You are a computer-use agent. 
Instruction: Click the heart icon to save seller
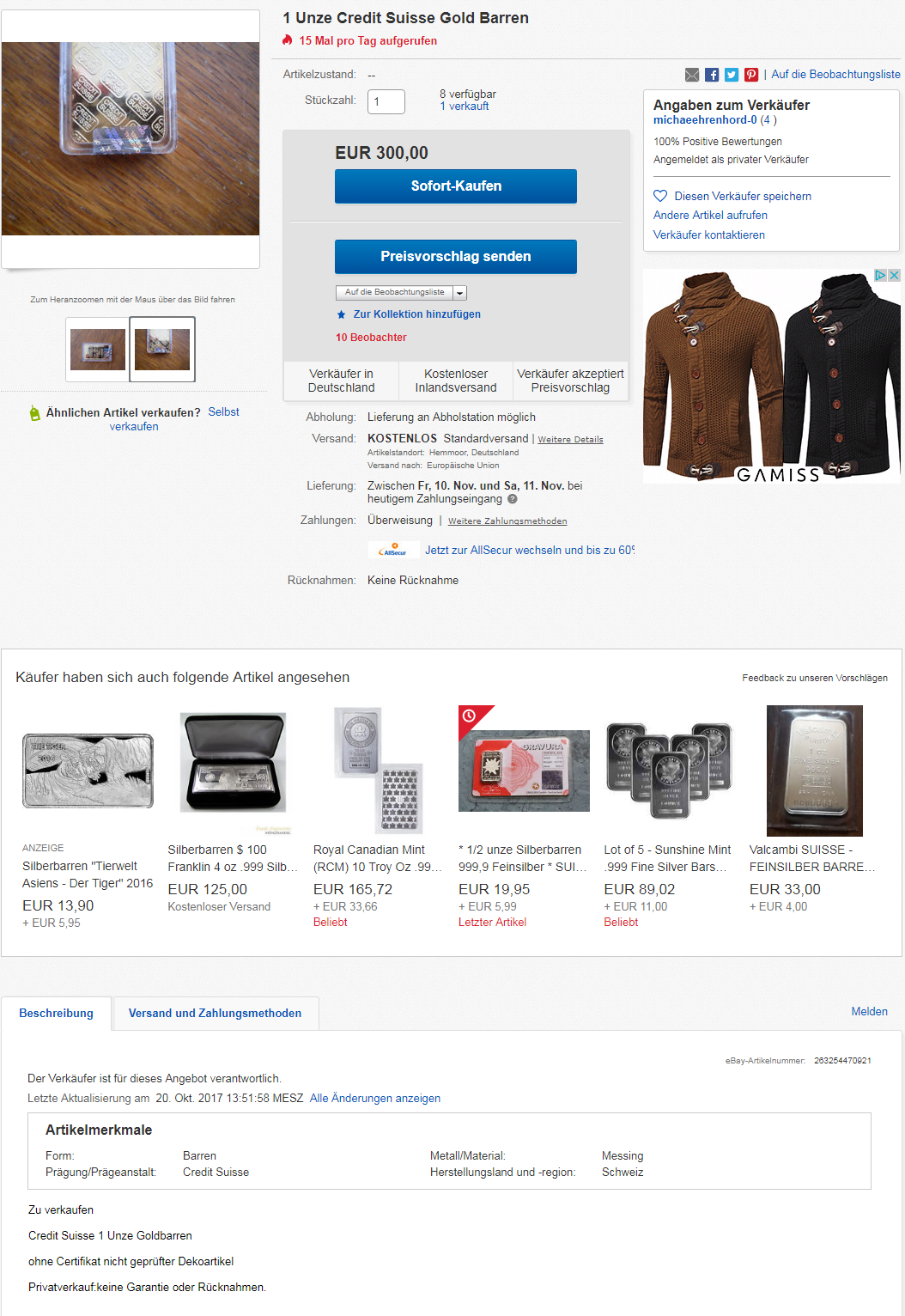[x=660, y=196]
